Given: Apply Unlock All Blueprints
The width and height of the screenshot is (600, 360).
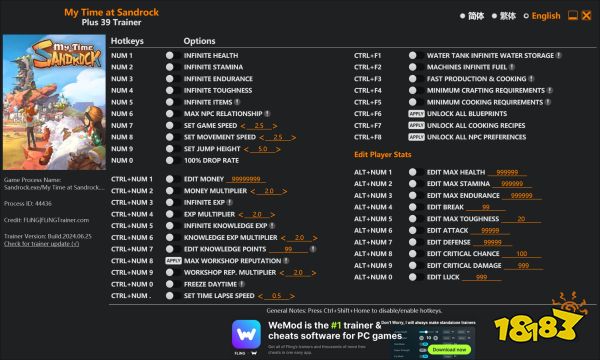Looking at the screenshot, I should point(416,114).
